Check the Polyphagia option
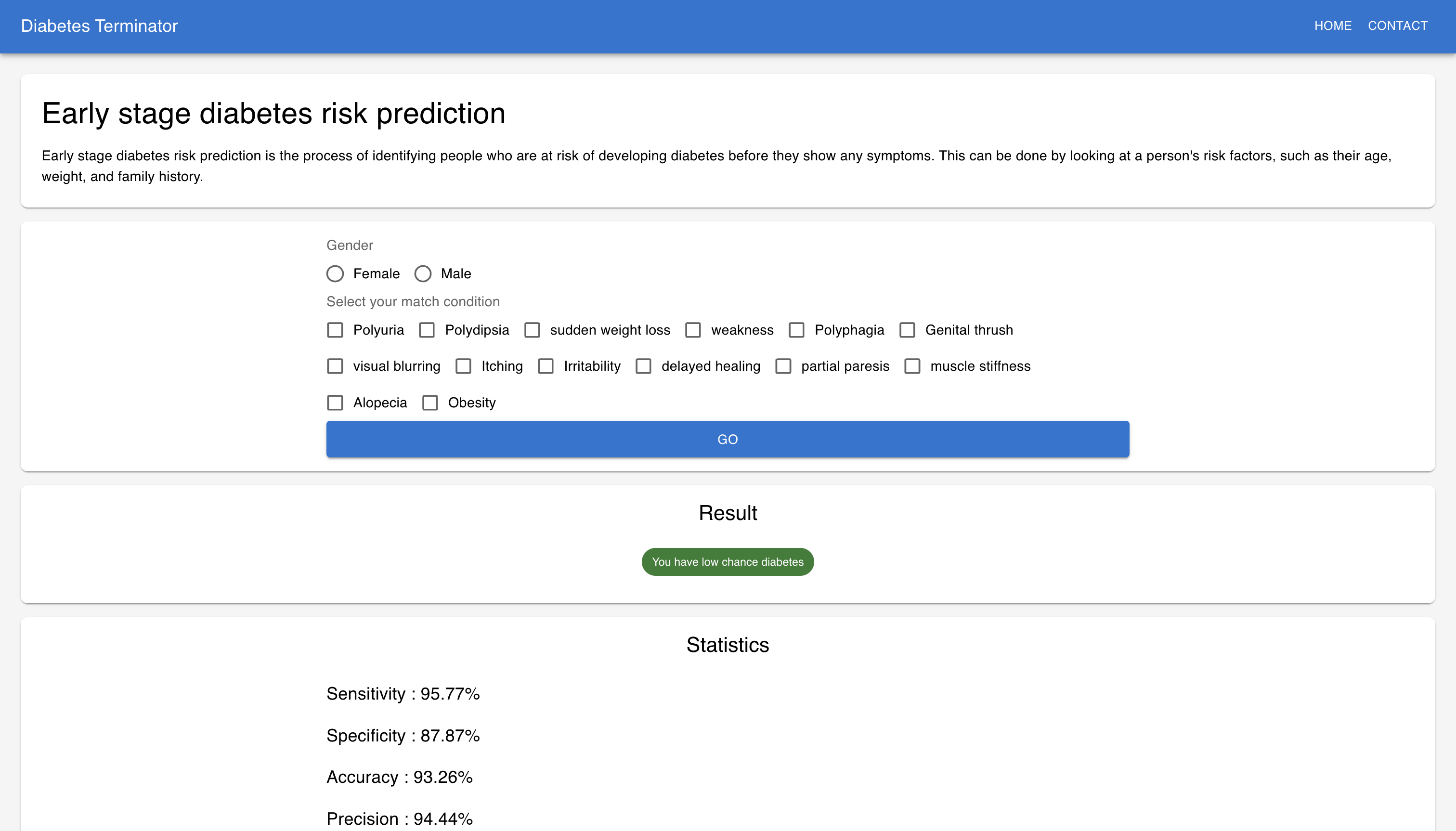Viewport: 1456px width, 831px height. [x=796, y=330]
